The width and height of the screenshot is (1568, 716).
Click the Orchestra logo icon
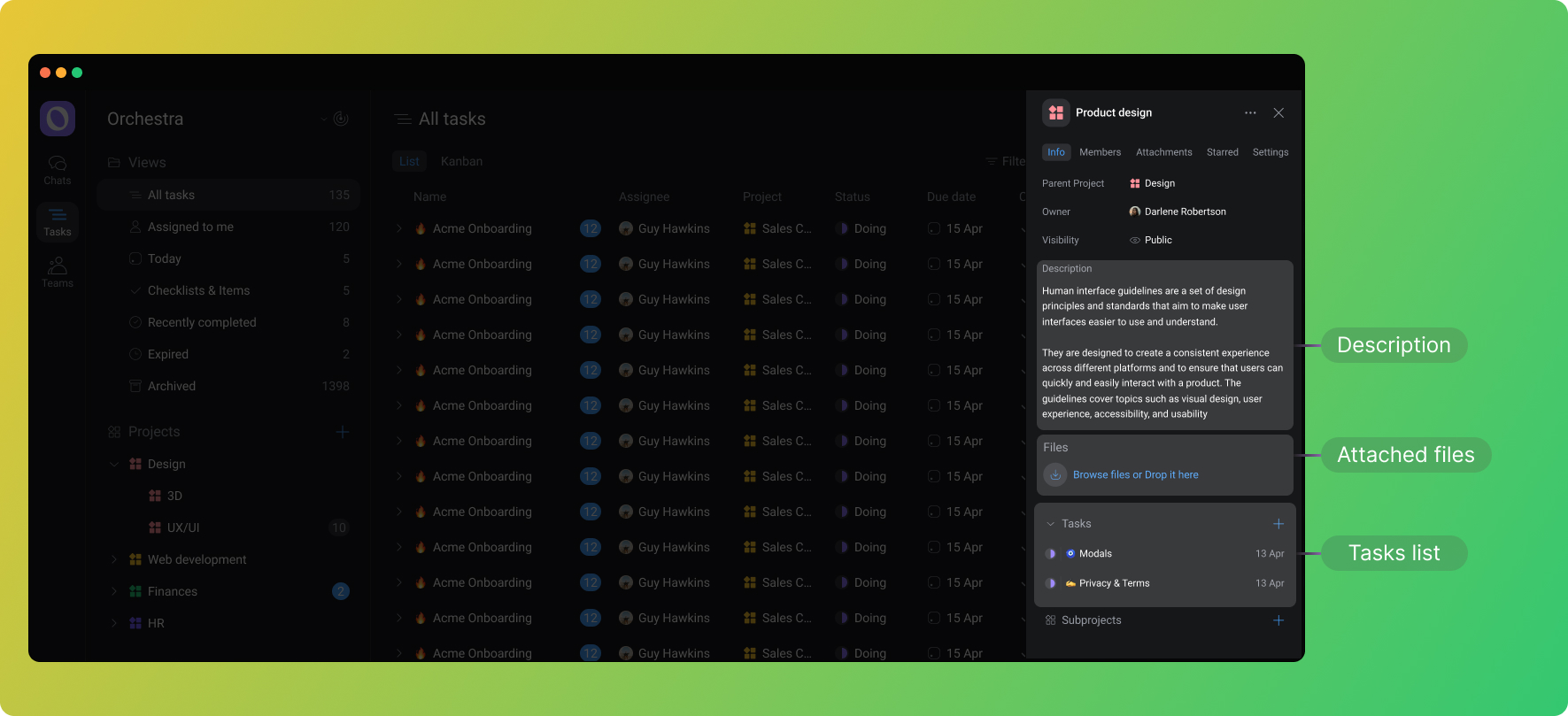point(58,119)
